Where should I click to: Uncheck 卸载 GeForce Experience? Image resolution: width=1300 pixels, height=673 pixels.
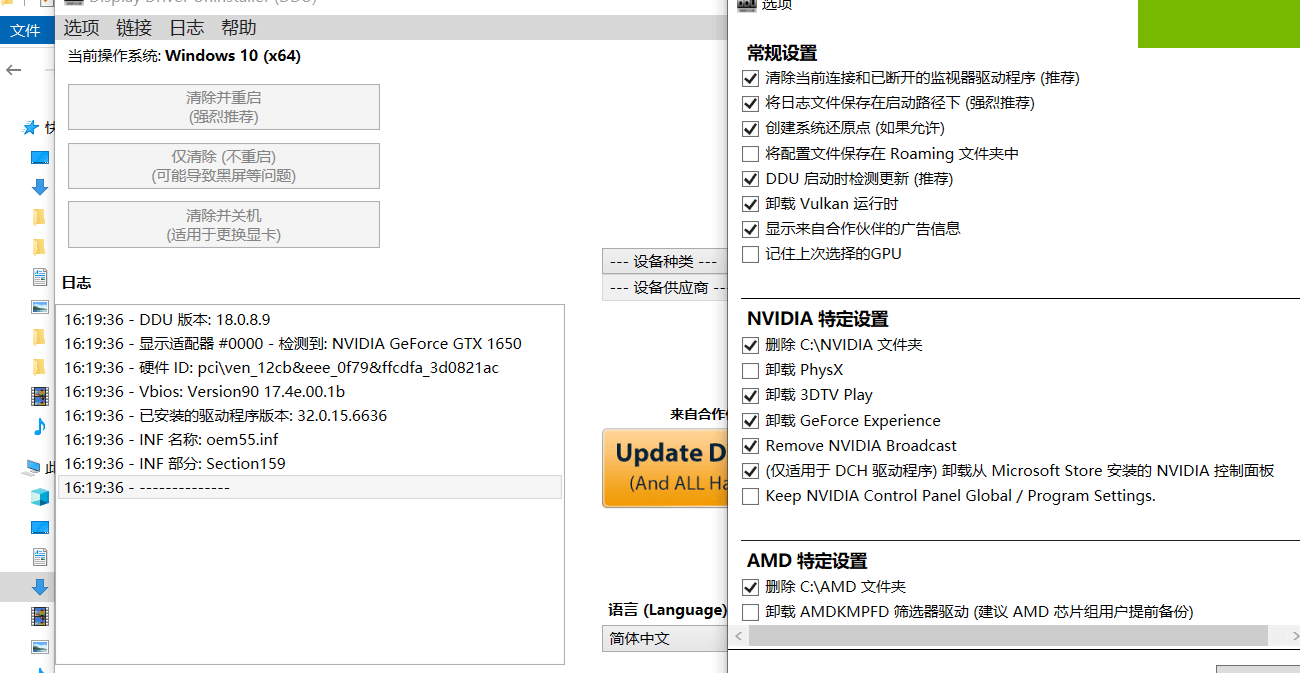point(750,420)
